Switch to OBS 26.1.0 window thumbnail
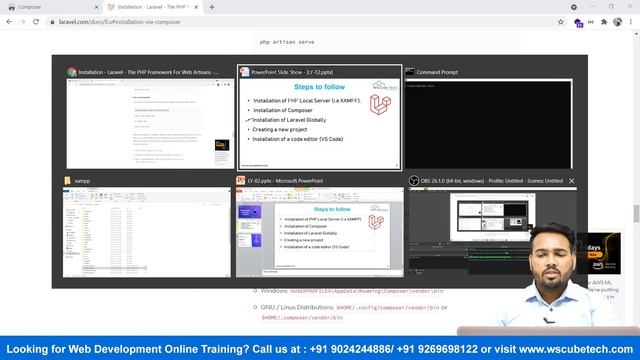Screen dimensions: 640x360 tap(493, 232)
